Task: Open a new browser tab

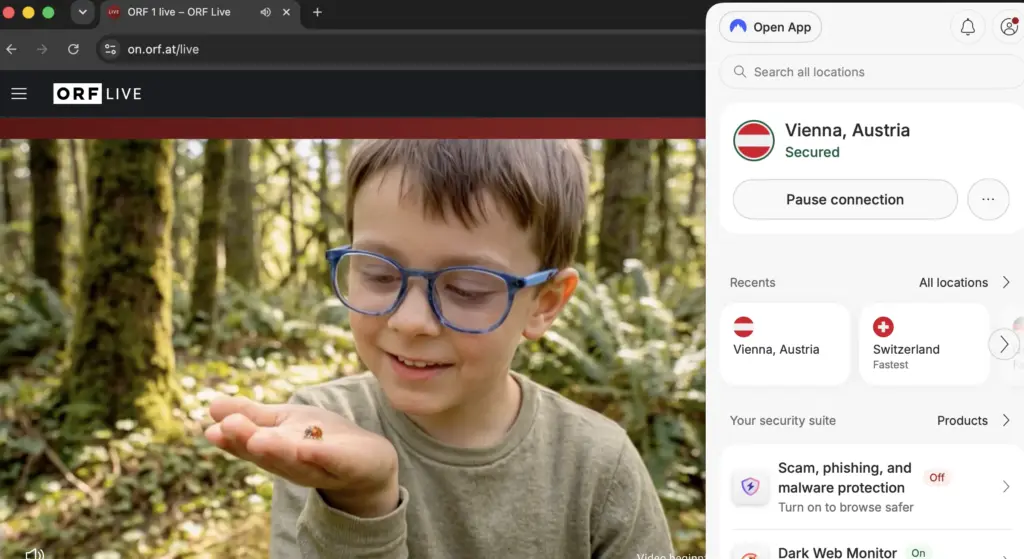Action: point(317,12)
